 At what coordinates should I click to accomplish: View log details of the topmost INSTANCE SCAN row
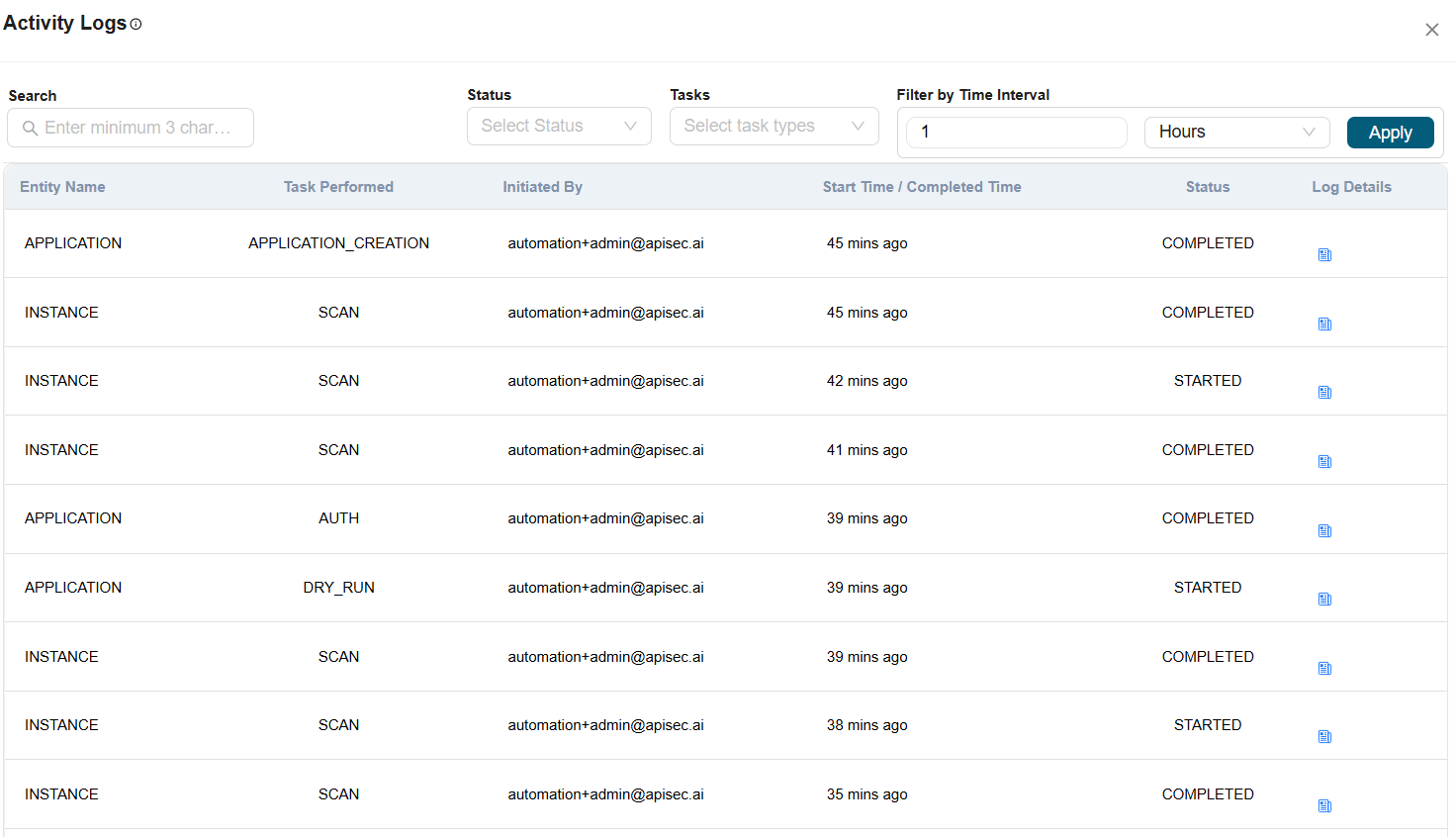[x=1324, y=324]
